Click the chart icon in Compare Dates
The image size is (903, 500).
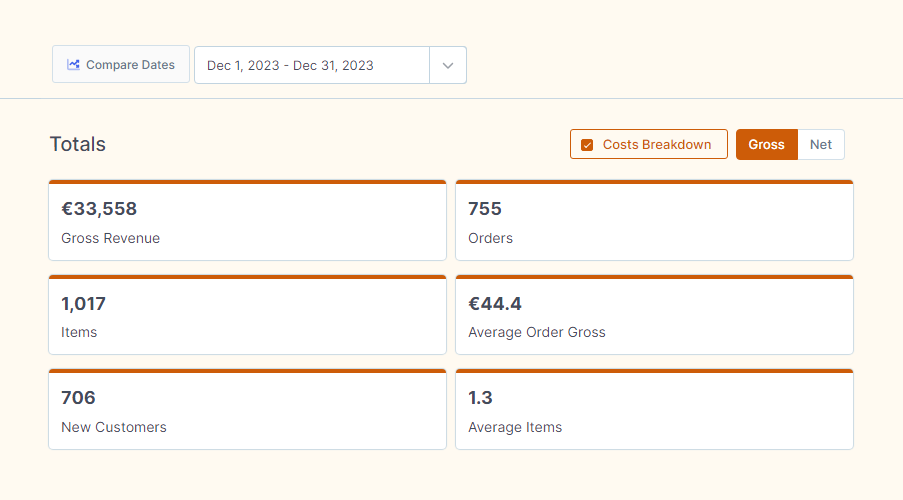coord(73,65)
